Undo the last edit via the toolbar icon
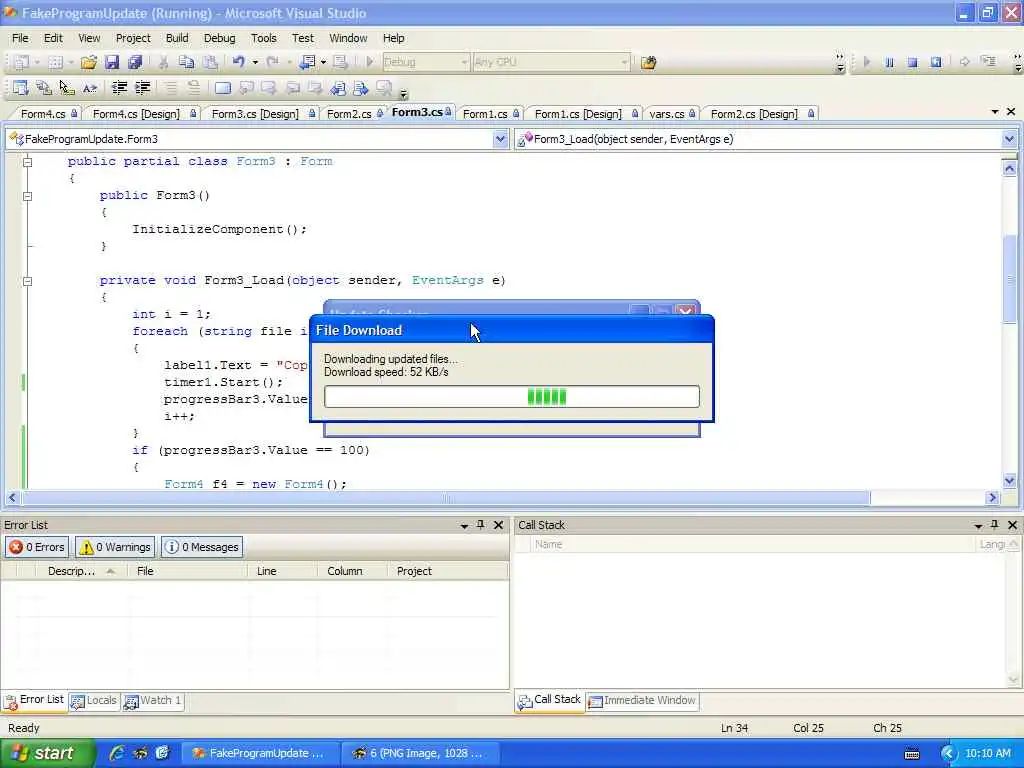The width and height of the screenshot is (1024, 768). point(238,62)
